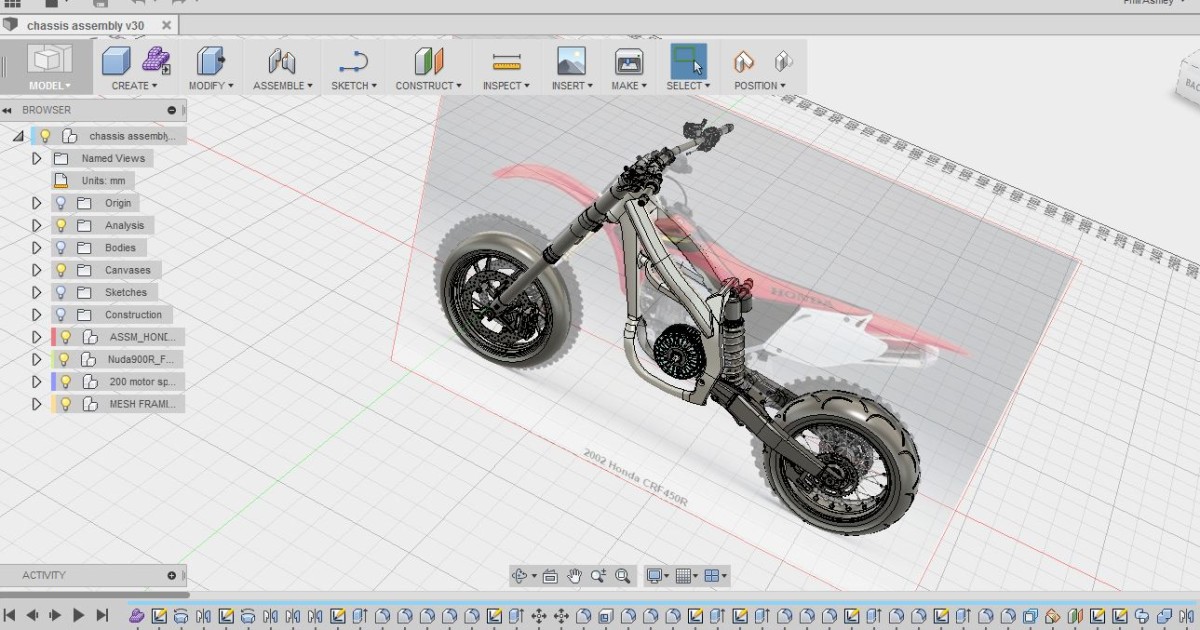Toggle visibility of the Canvases folder
Image resolution: width=1200 pixels, height=630 pixels.
61,269
